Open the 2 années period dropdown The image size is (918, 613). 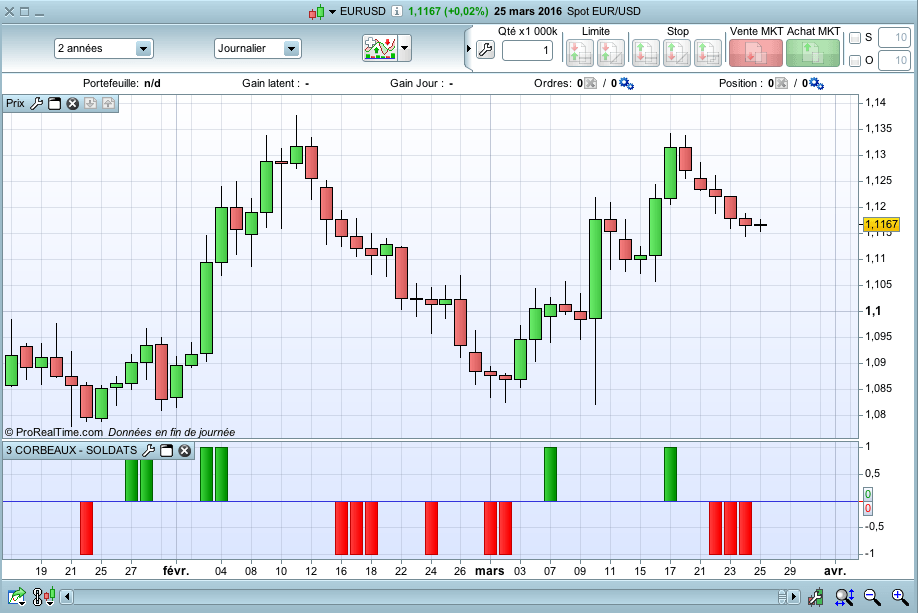[x=104, y=49]
